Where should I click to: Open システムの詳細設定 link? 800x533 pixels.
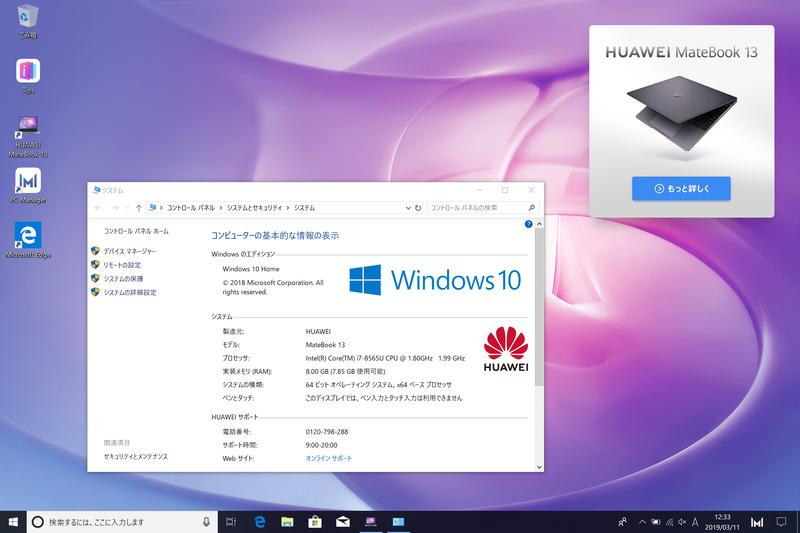click(x=130, y=292)
